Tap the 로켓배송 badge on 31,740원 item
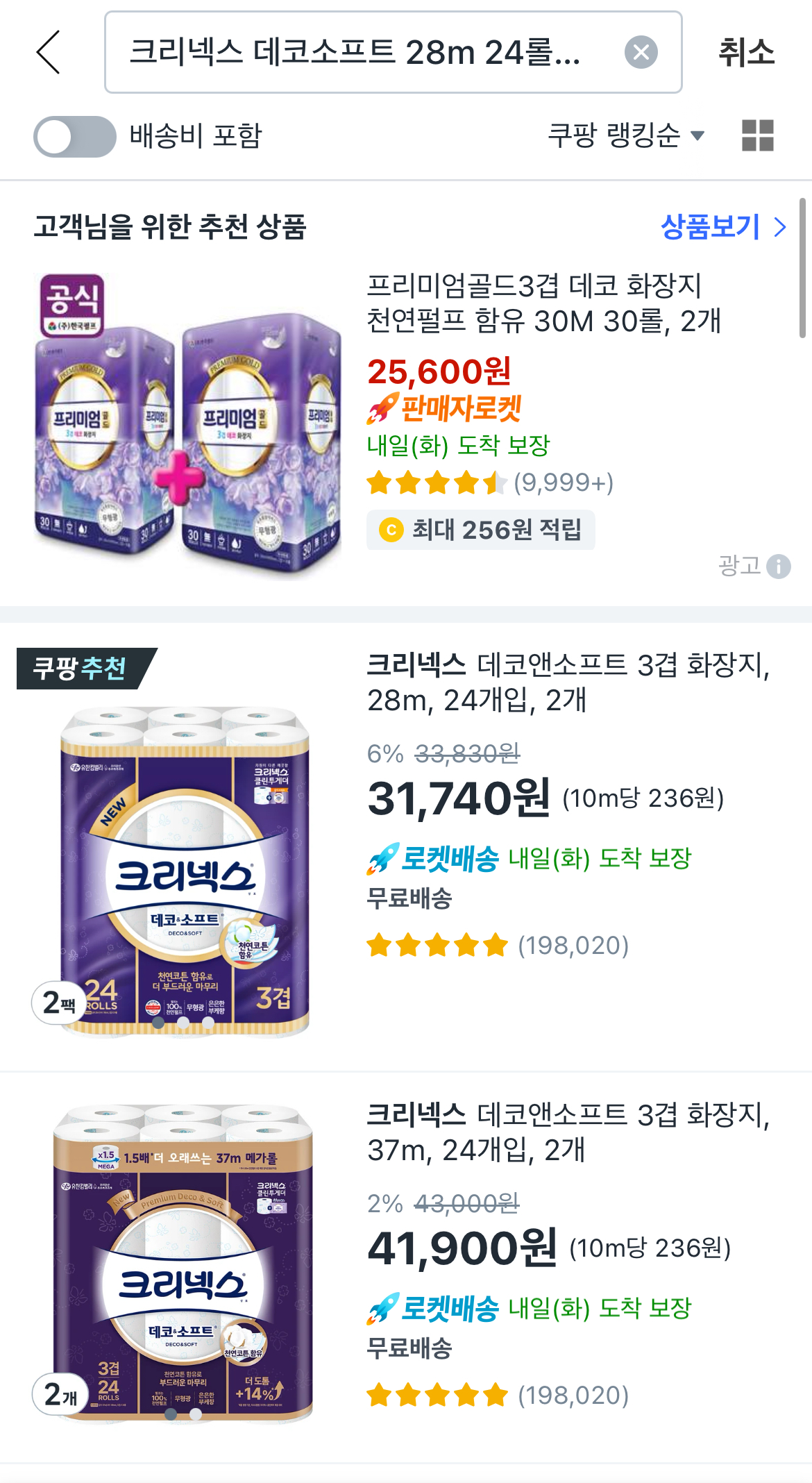Image resolution: width=812 pixels, height=1483 pixels. [x=434, y=859]
